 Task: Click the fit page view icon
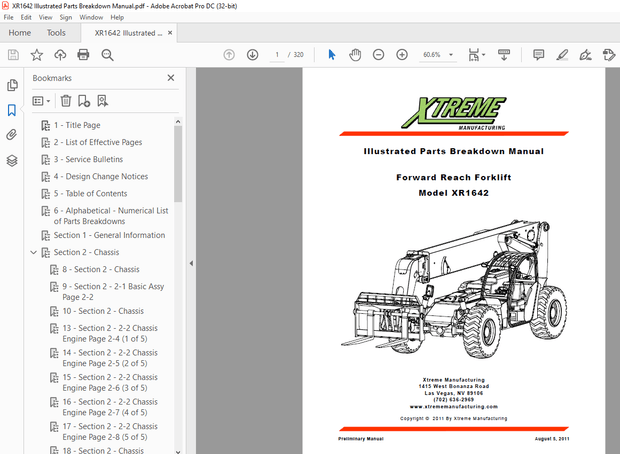click(473, 55)
